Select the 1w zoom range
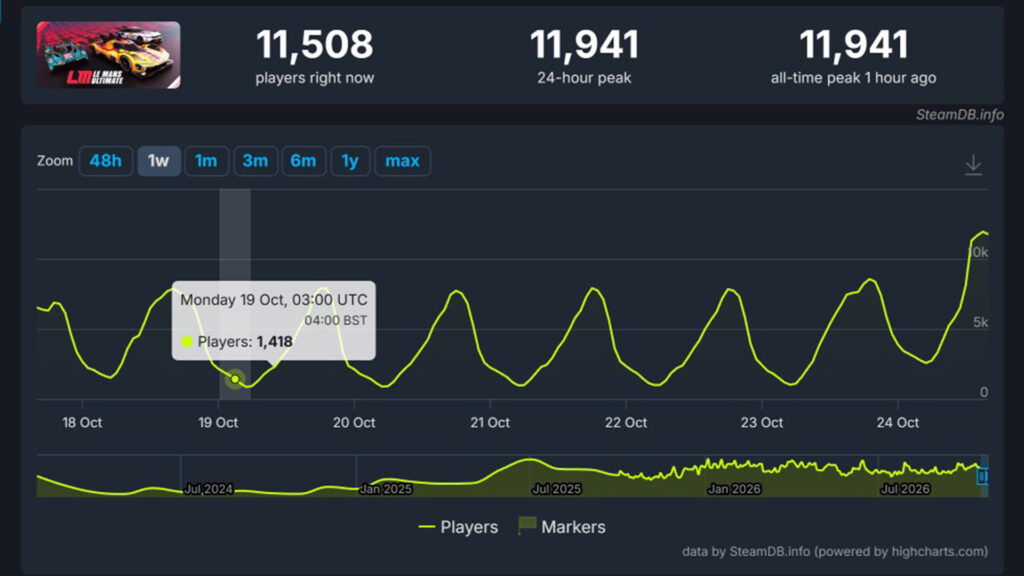Screen dimensions: 1024x576 159,161
